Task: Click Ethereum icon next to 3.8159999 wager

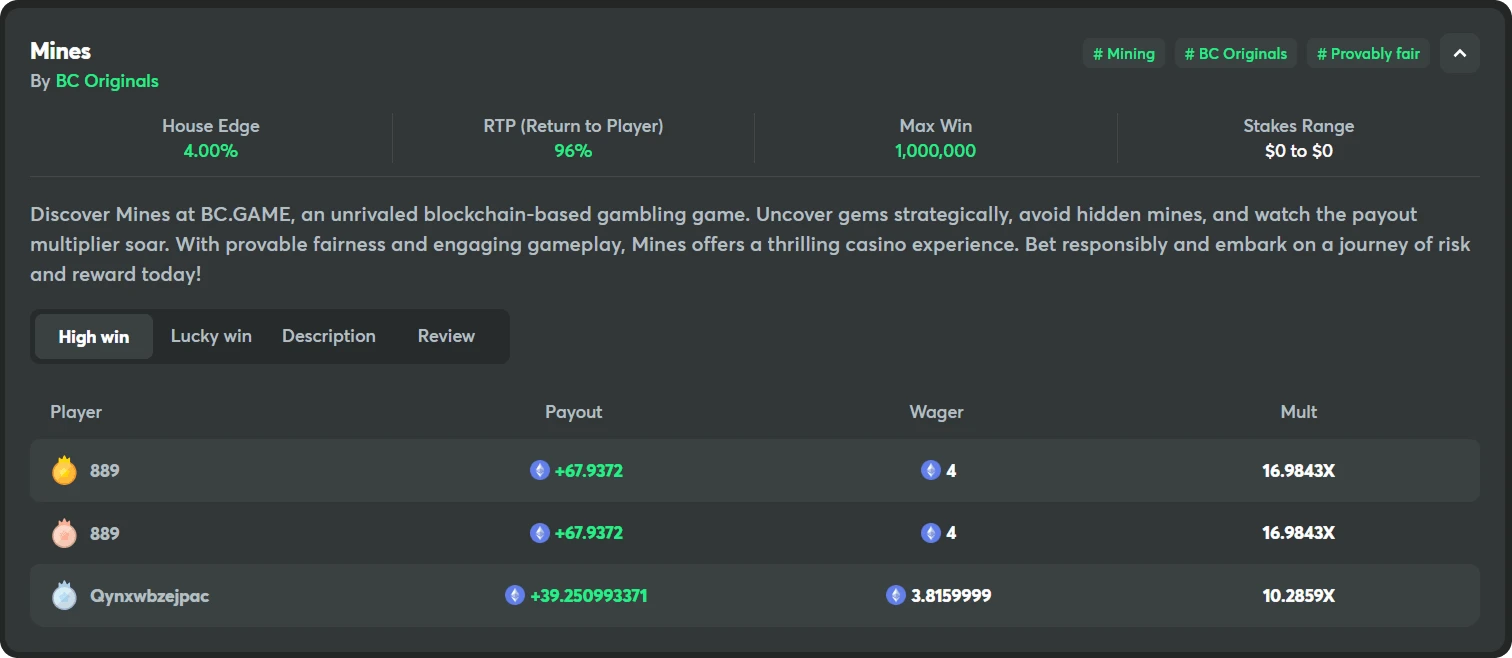Action: click(896, 596)
